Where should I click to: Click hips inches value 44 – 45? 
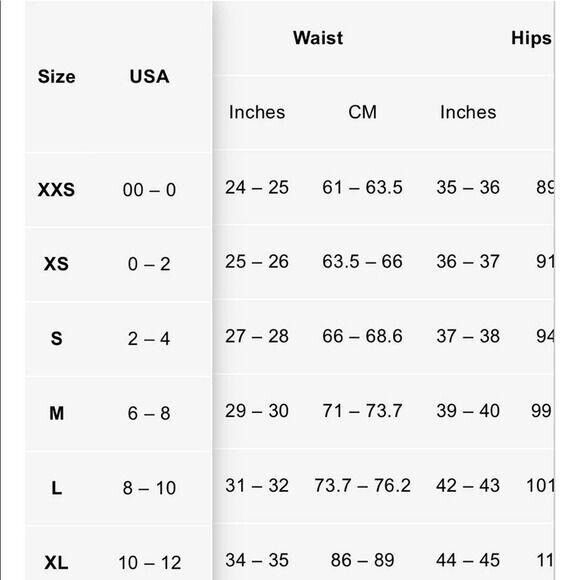point(468,560)
